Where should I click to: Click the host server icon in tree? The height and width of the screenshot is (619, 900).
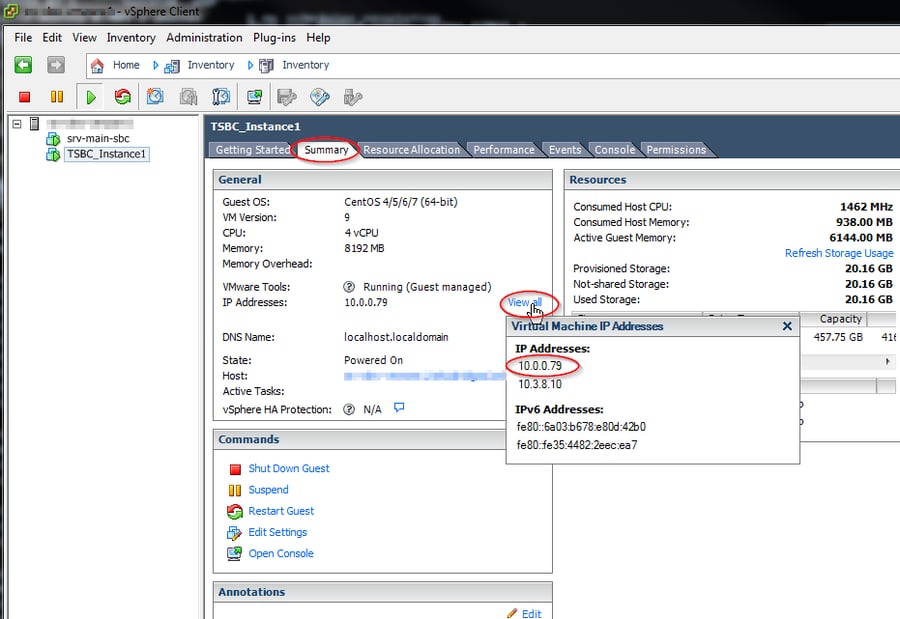(34, 123)
